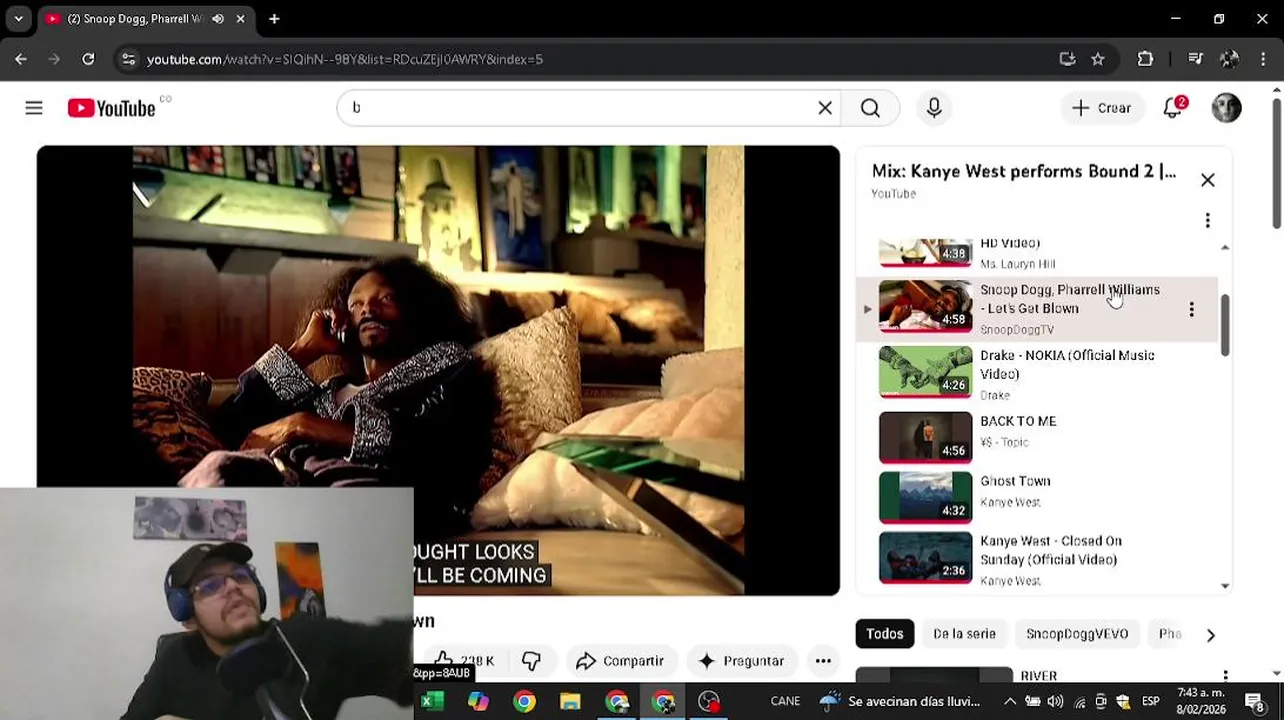Clear the search box with the X
The height and width of the screenshot is (720, 1284).
point(825,108)
